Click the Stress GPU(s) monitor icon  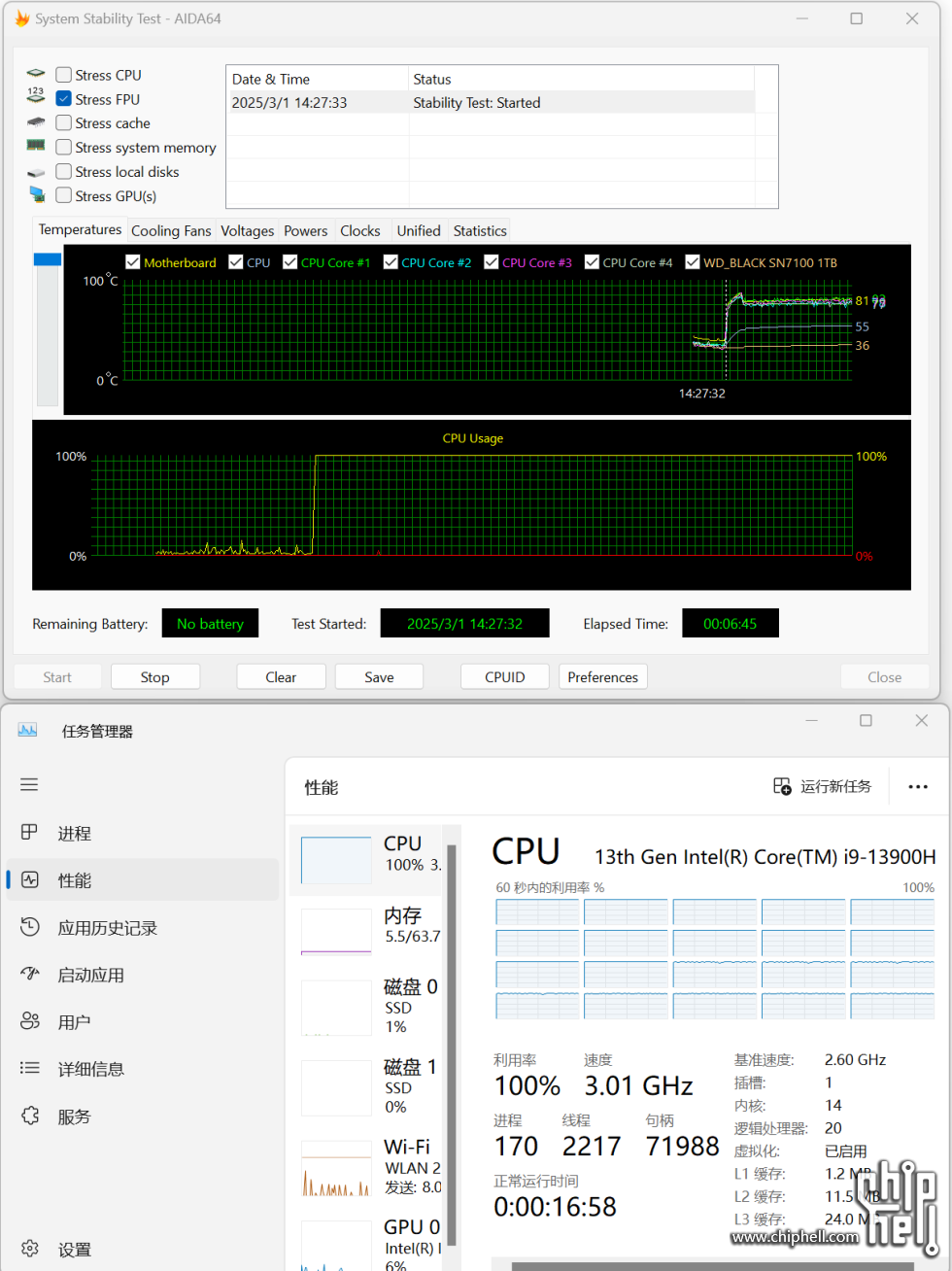pos(37,194)
